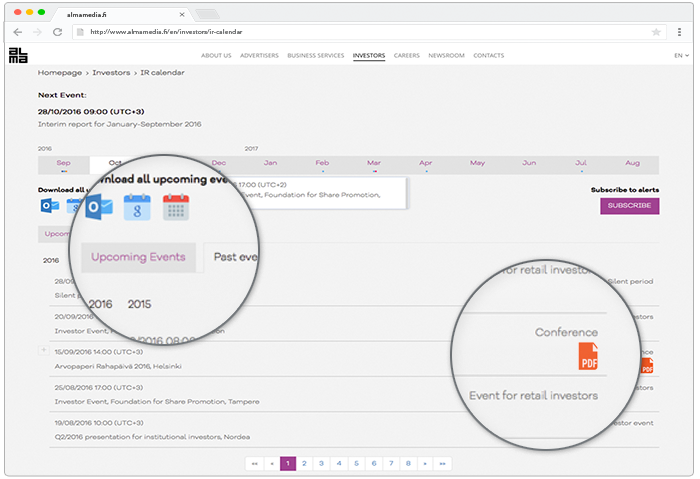Image resolution: width=700 pixels, height=479 pixels.
Task: Switch to the Upcoming Events tab
Action: click(138, 257)
